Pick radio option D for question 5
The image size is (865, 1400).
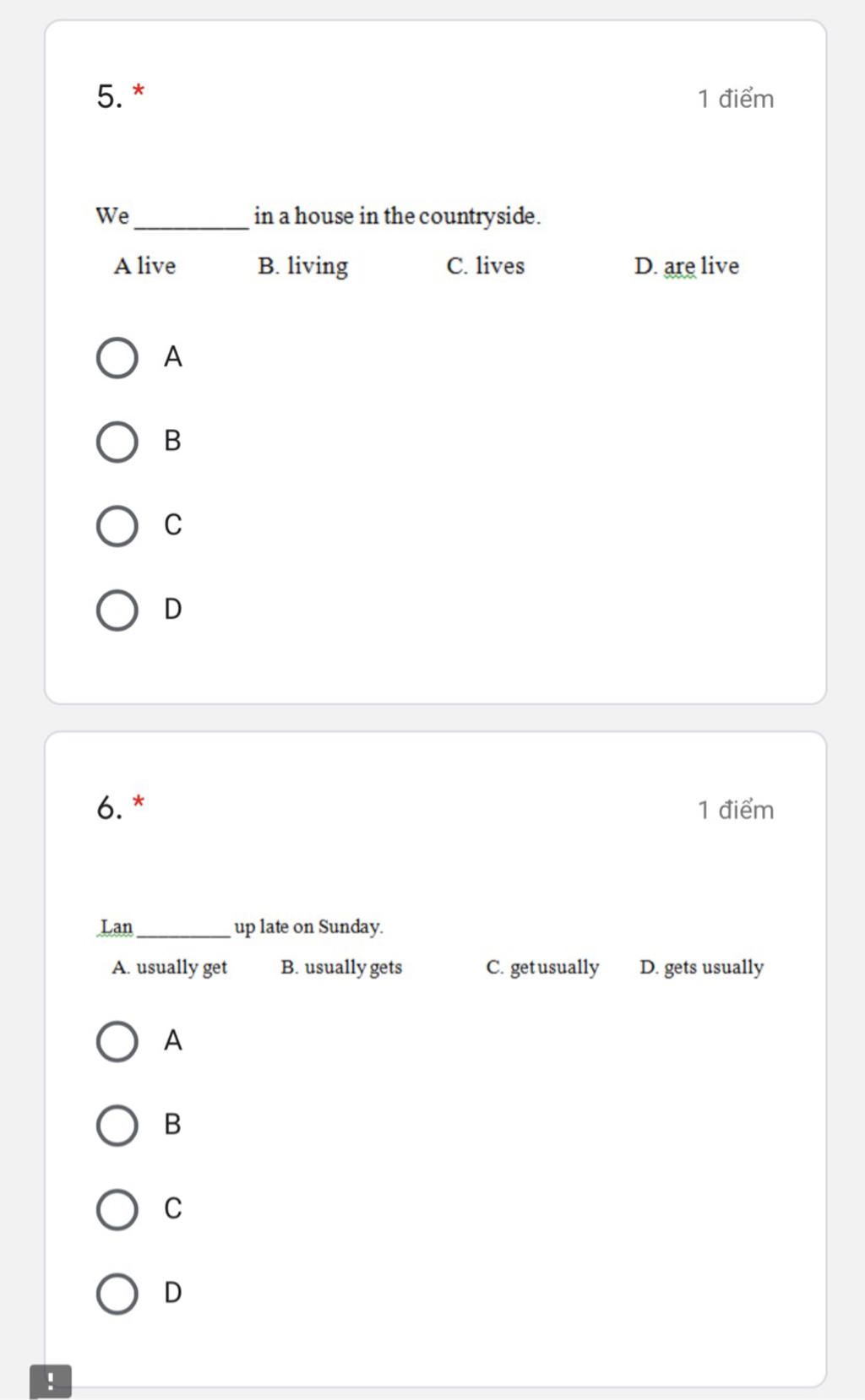click(117, 610)
